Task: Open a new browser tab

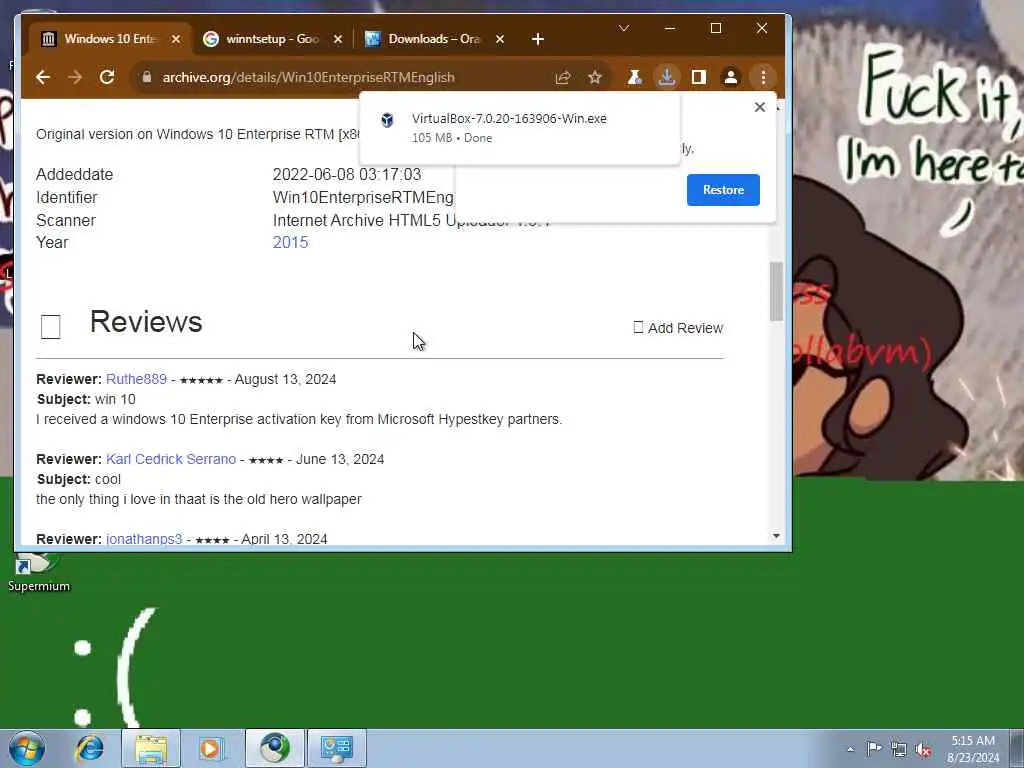Action: pos(537,39)
